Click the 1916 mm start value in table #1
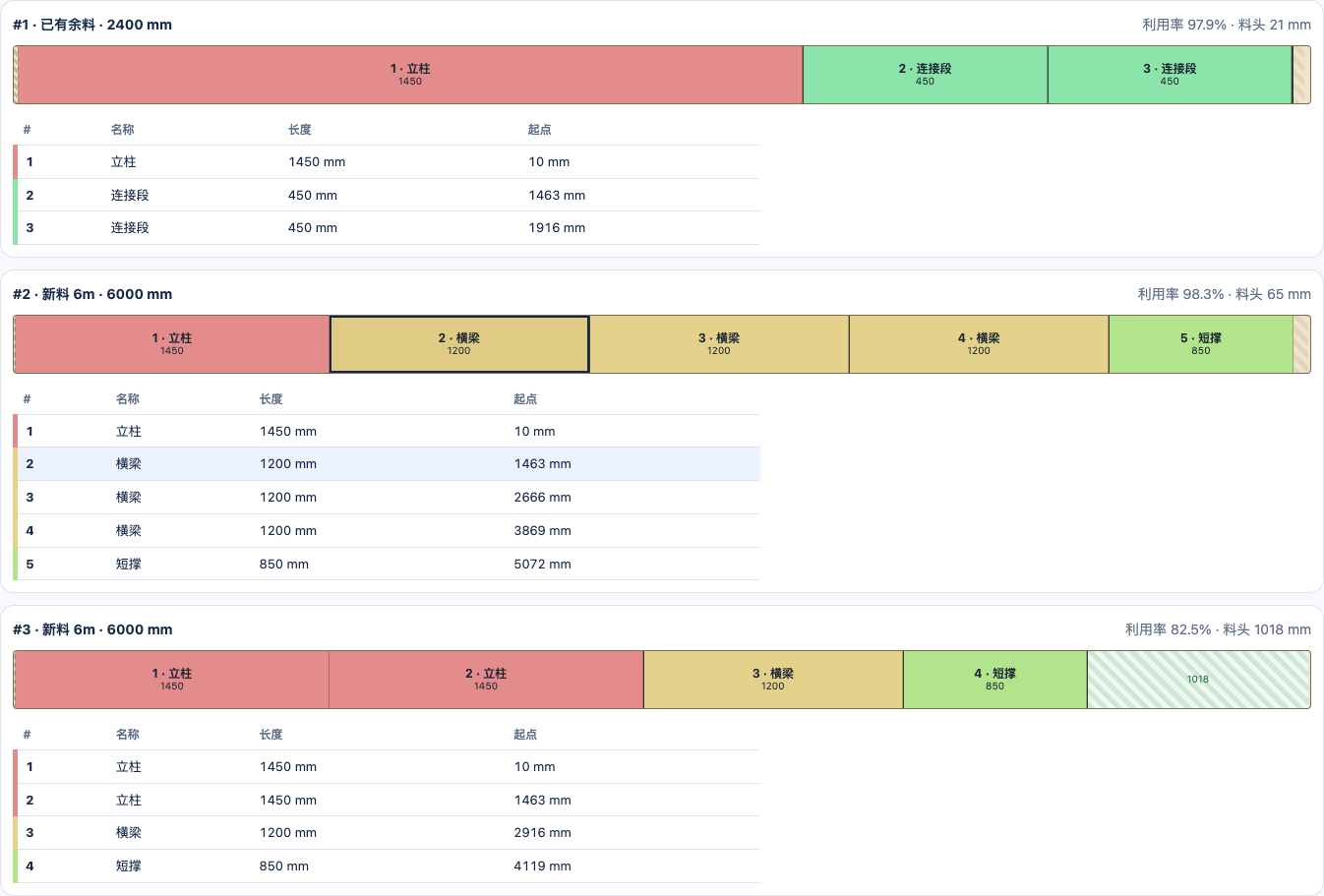Image resolution: width=1324 pixels, height=896 pixels. (x=557, y=227)
